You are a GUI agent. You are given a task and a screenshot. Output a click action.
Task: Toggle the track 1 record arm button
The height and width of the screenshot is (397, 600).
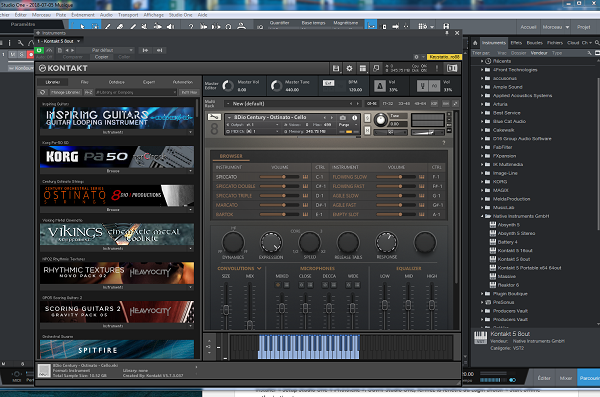pyautogui.click(x=31, y=55)
